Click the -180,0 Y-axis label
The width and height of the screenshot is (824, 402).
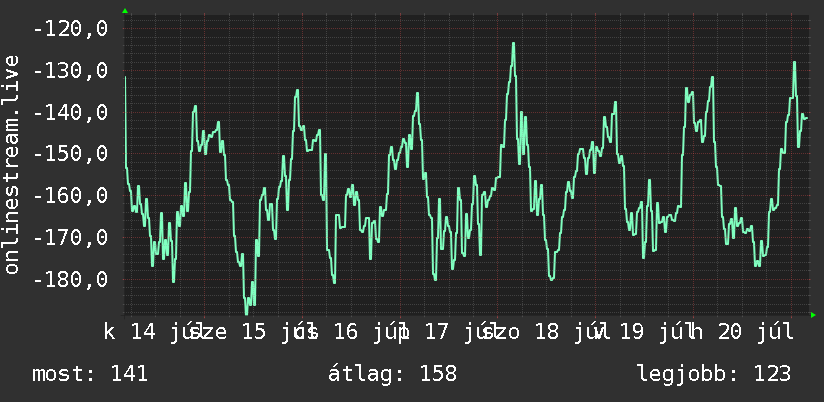click(70, 279)
